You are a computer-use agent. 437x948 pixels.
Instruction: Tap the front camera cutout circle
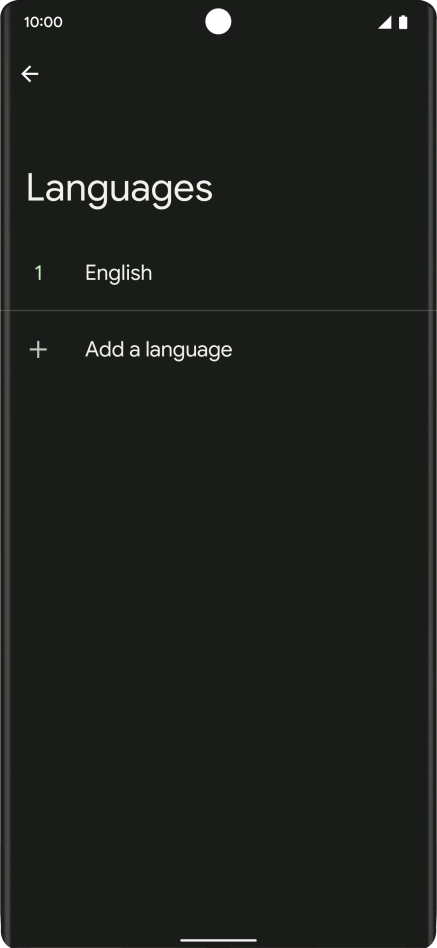click(x=218, y=22)
